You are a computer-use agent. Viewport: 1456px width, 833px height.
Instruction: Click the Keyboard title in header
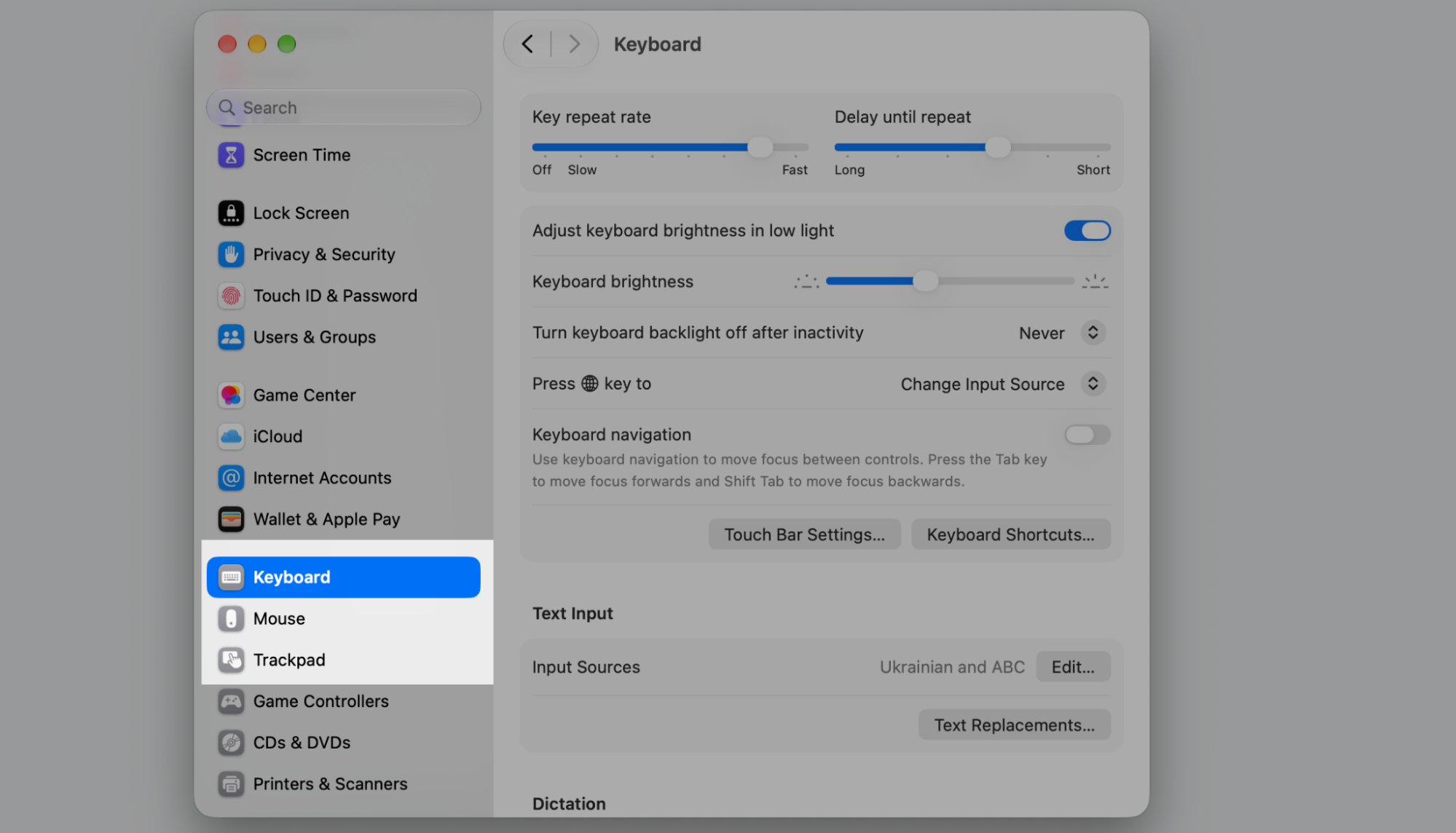coord(657,44)
